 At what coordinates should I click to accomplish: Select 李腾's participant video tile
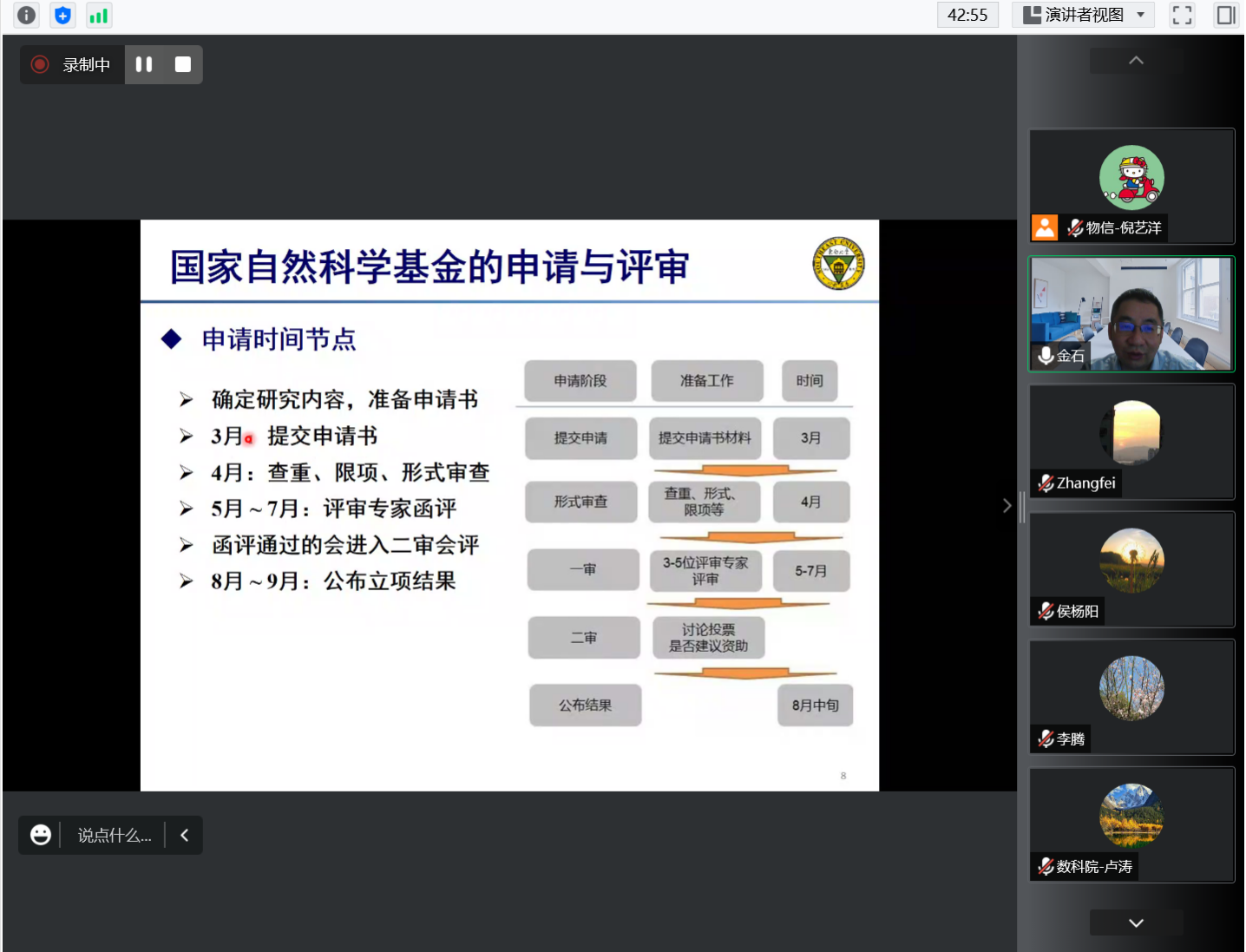tap(1131, 696)
